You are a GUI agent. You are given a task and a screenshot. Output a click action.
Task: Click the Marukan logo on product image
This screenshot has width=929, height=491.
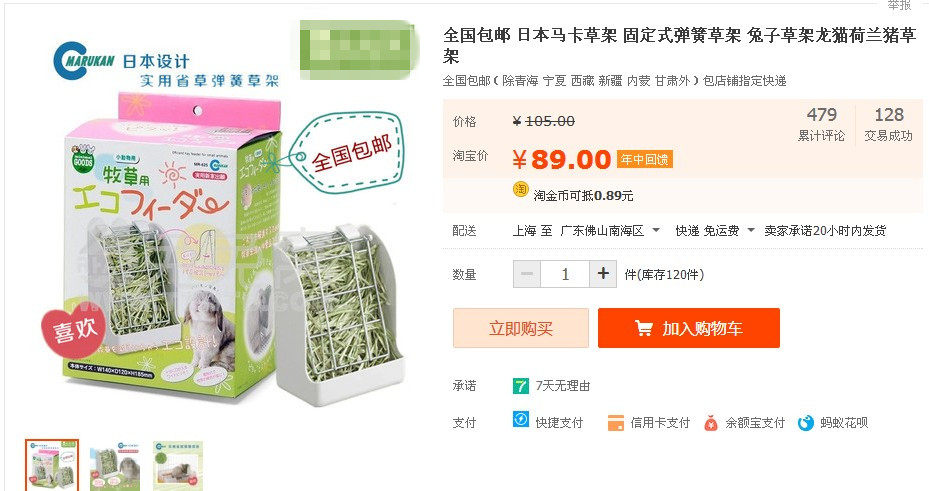click(84, 60)
